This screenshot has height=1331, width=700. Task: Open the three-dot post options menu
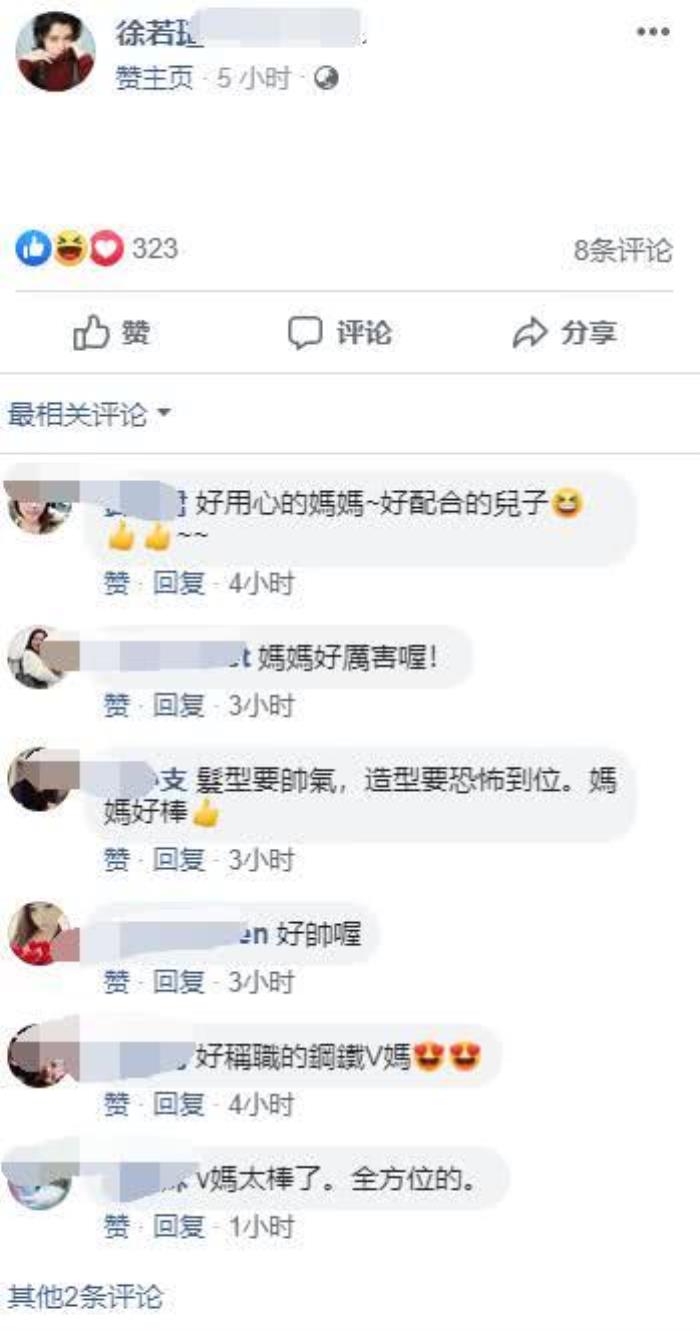[x=653, y=32]
